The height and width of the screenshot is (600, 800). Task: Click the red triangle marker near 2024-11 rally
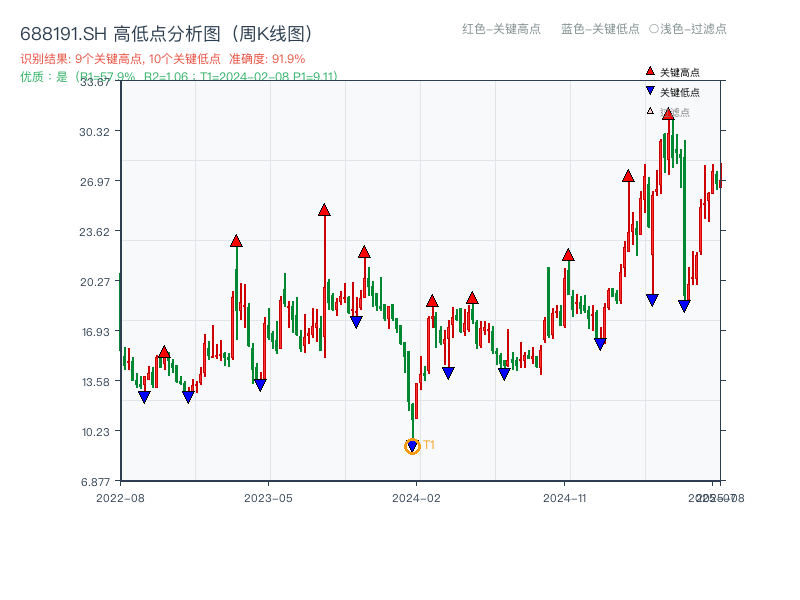(567, 254)
